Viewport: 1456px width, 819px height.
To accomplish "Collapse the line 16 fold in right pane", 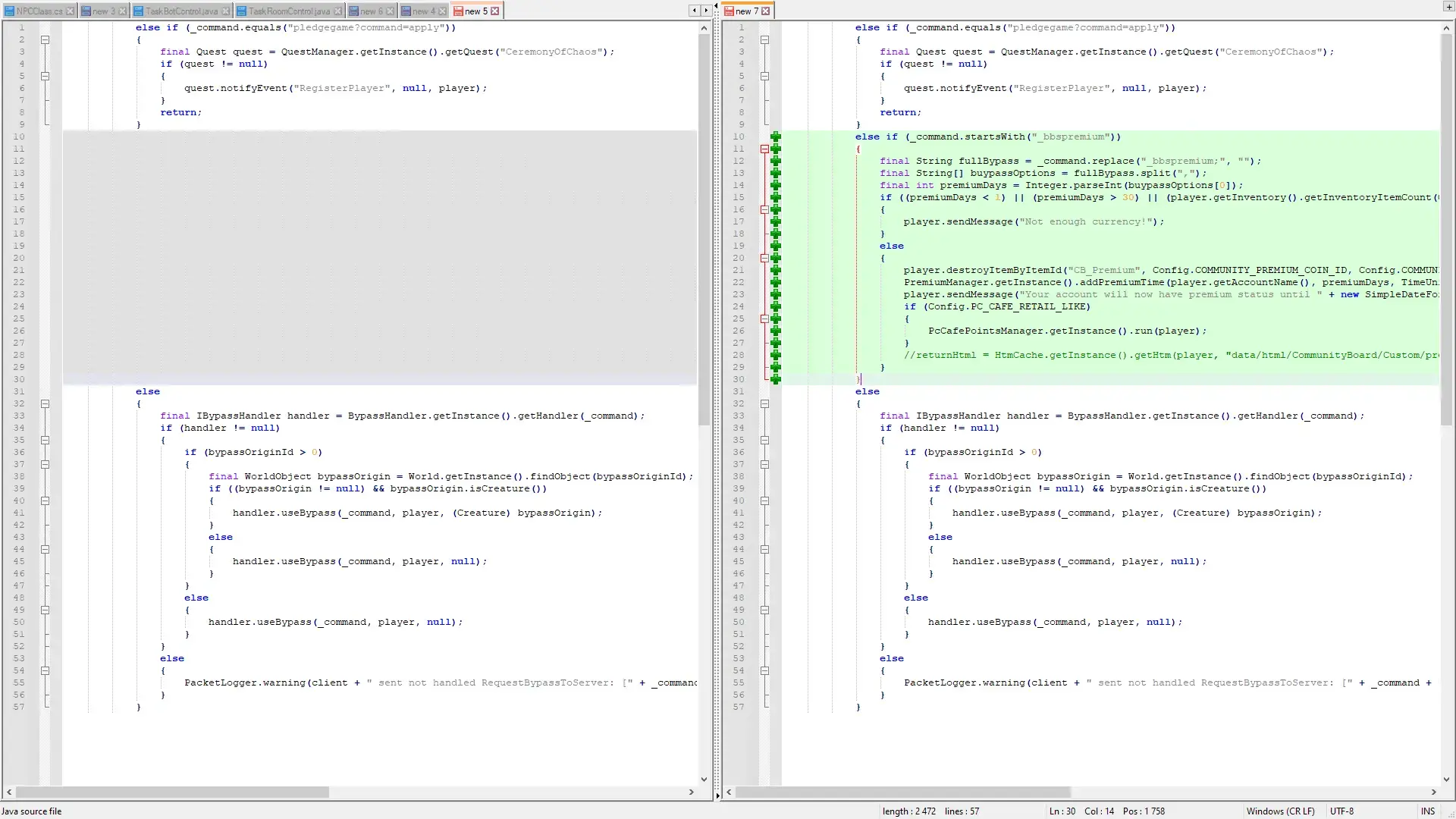I will tap(764, 210).
